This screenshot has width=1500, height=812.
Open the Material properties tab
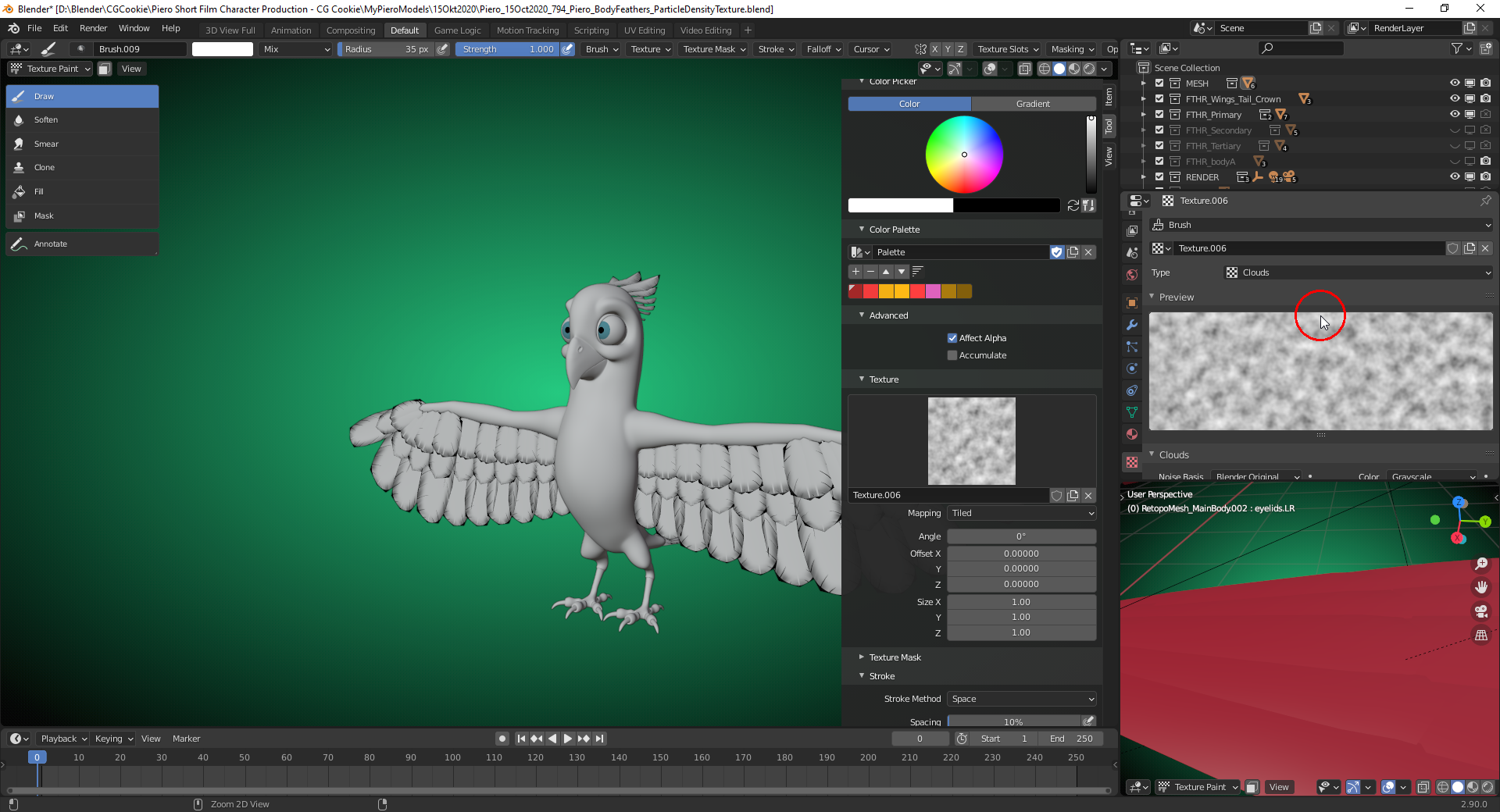(x=1131, y=434)
